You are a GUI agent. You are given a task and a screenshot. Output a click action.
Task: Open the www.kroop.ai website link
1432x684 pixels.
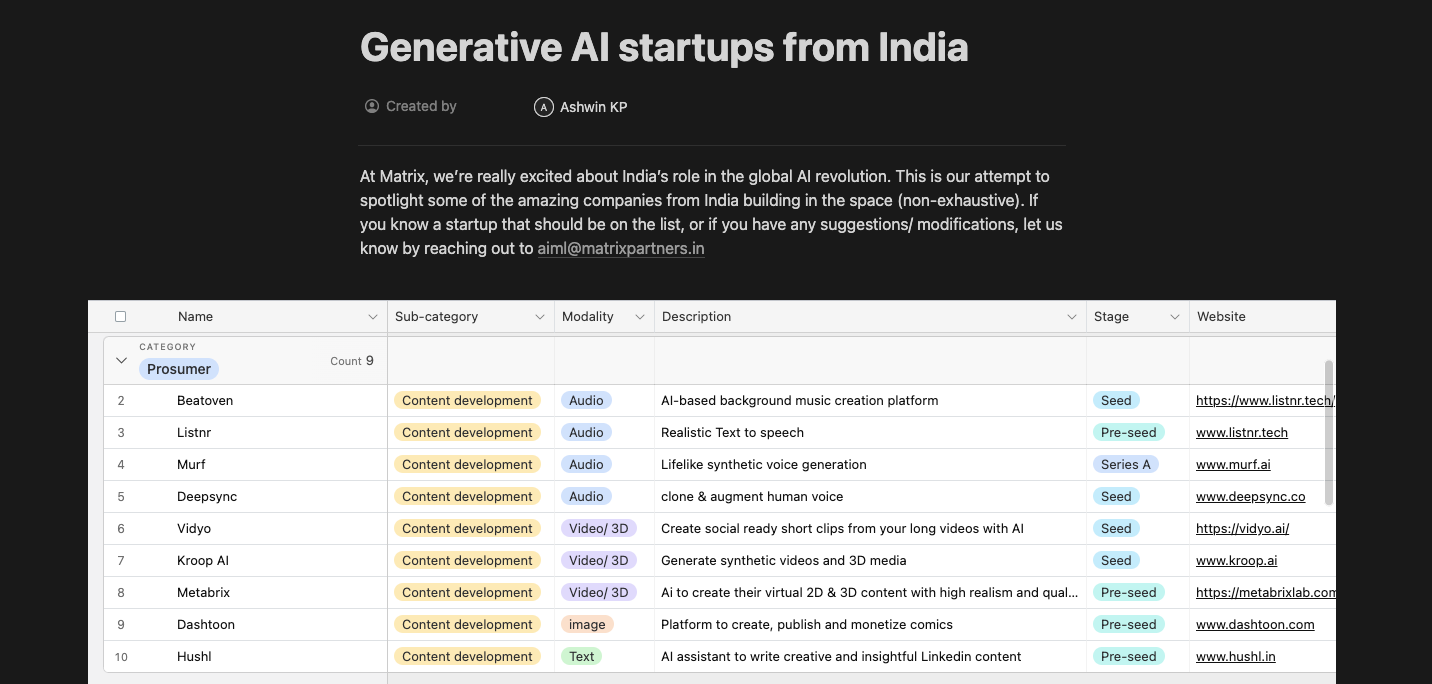(1237, 561)
